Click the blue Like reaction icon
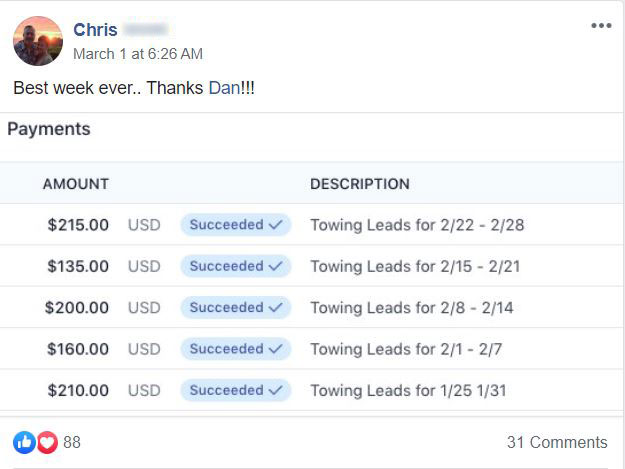 [24, 442]
